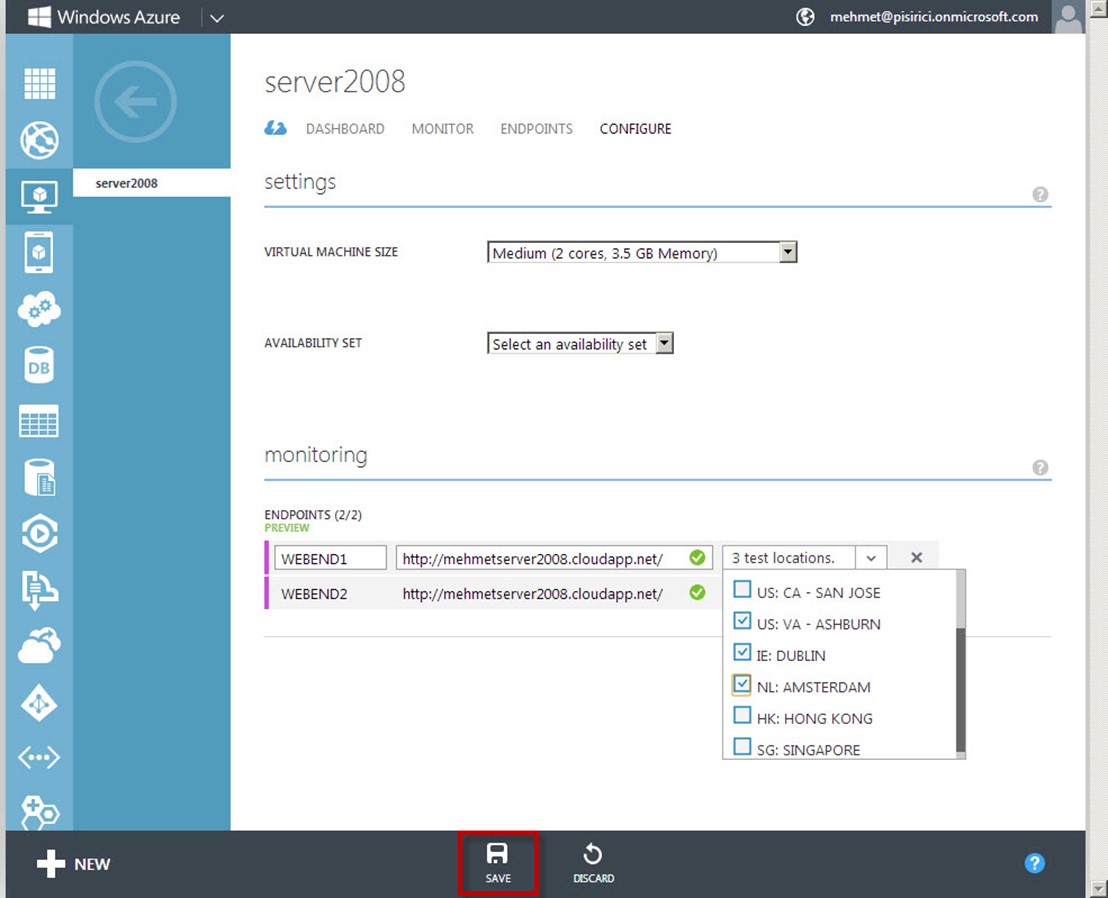Screen dimensions: 1108x898
Task: Click the globe language icon near account
Action: tap(806, 17)
